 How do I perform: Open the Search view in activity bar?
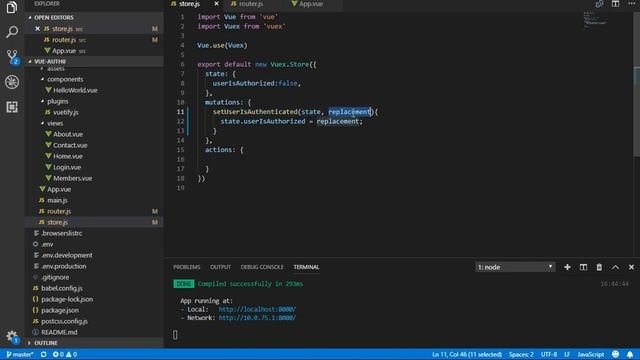(12, 32)
